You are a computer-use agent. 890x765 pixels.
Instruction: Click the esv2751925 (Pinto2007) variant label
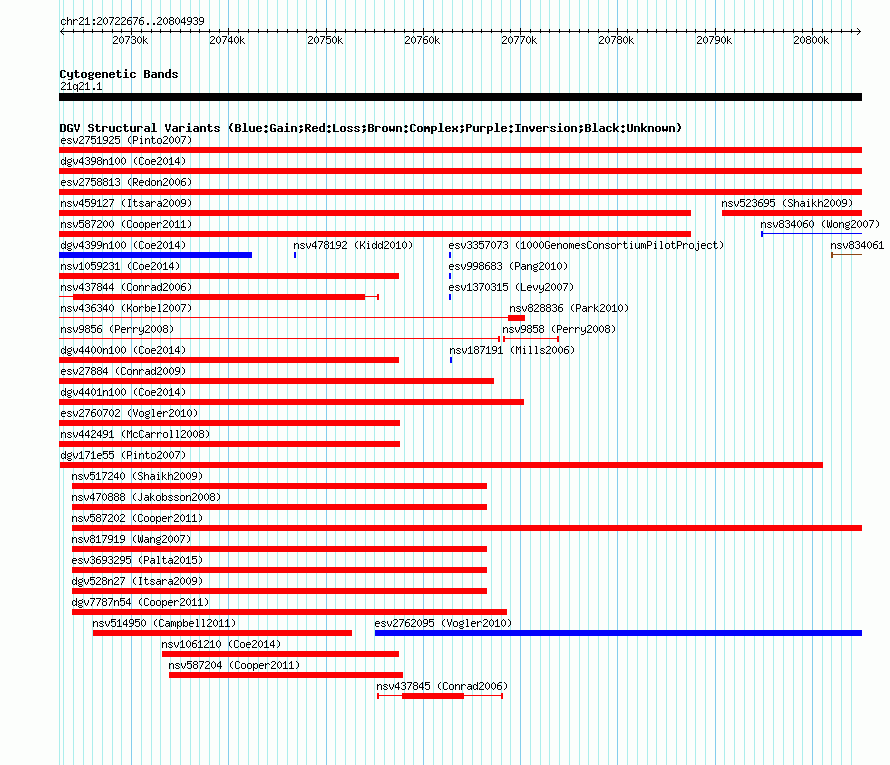point(126,140)
